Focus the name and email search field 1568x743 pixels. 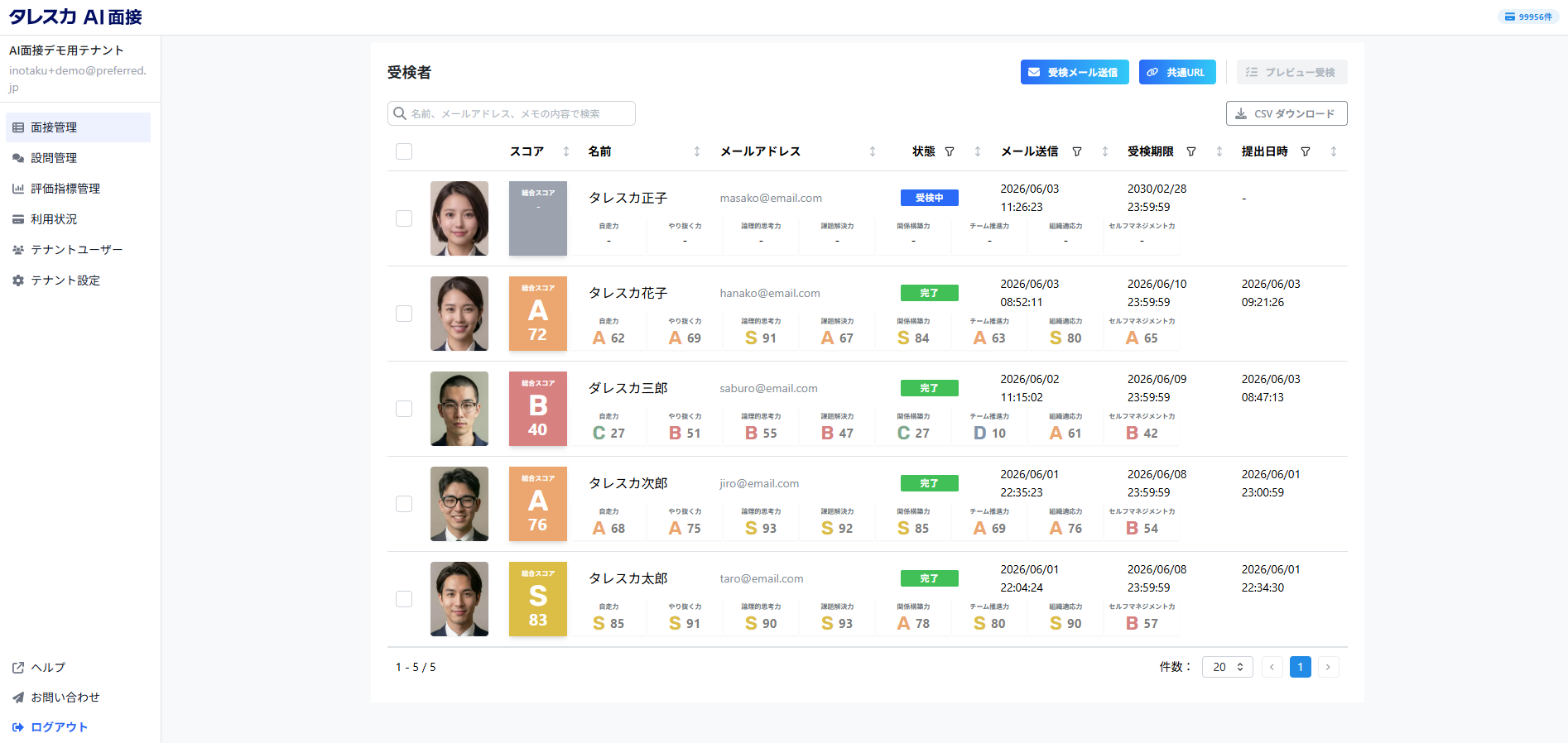pyautogui.click(x=512, y=113)
